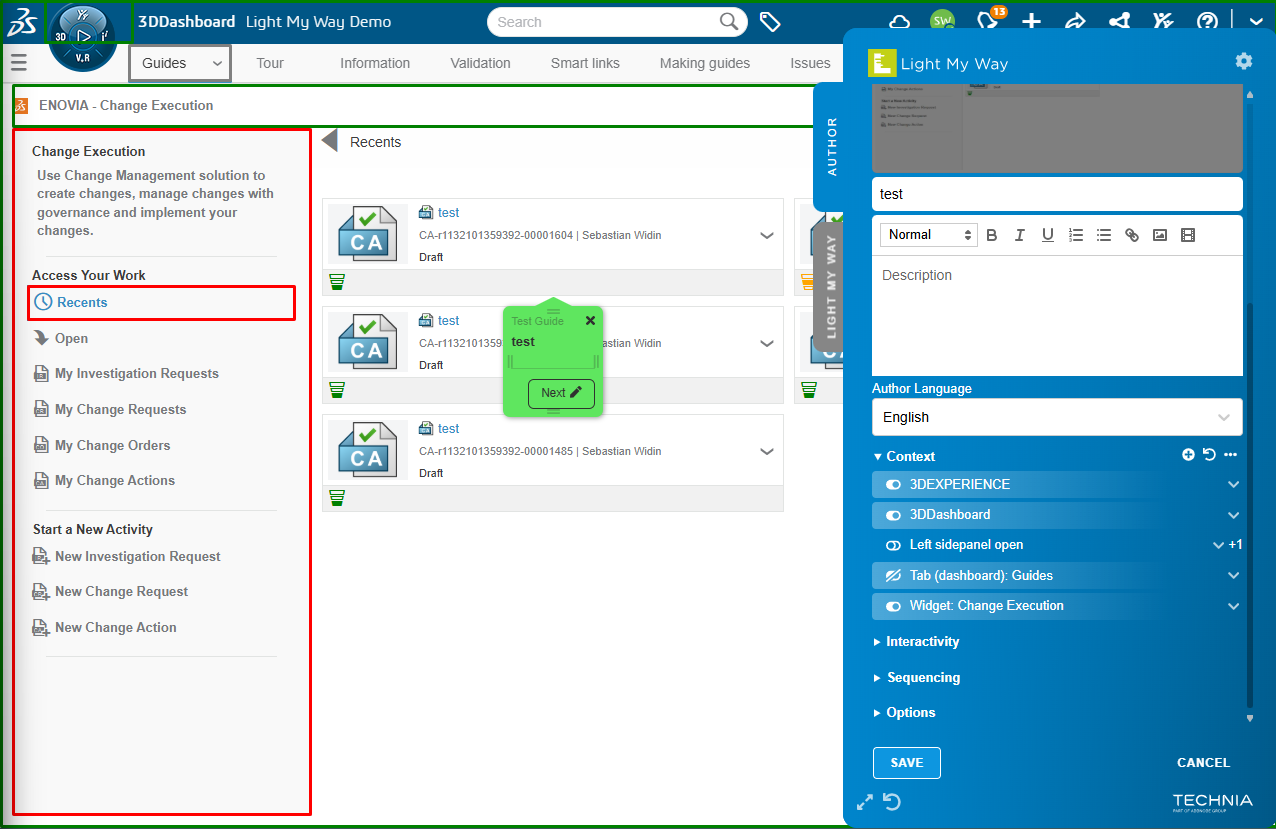Expand Tab (dashboard): Guides row chevron

pos(1233,575)
